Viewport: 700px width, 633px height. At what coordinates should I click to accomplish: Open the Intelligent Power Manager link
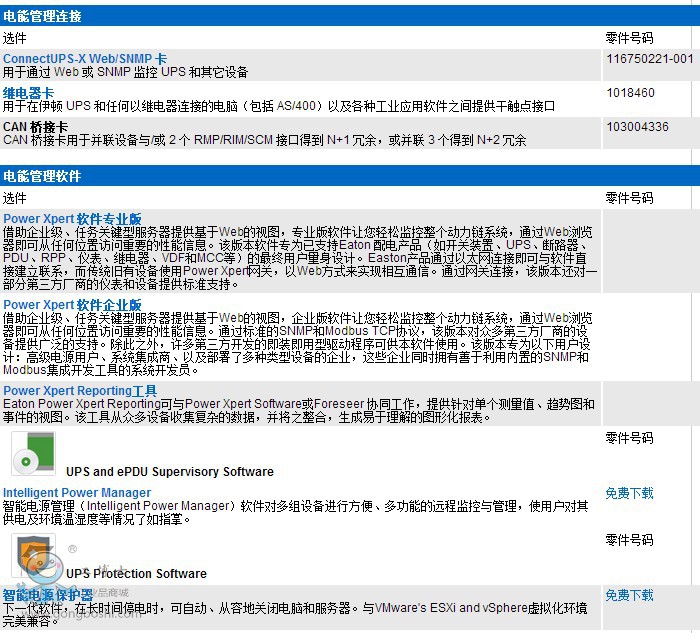coord(77,493)
